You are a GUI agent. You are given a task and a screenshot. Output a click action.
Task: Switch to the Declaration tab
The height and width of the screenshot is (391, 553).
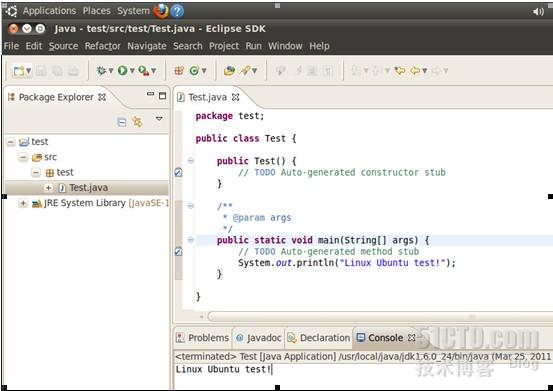319,338
